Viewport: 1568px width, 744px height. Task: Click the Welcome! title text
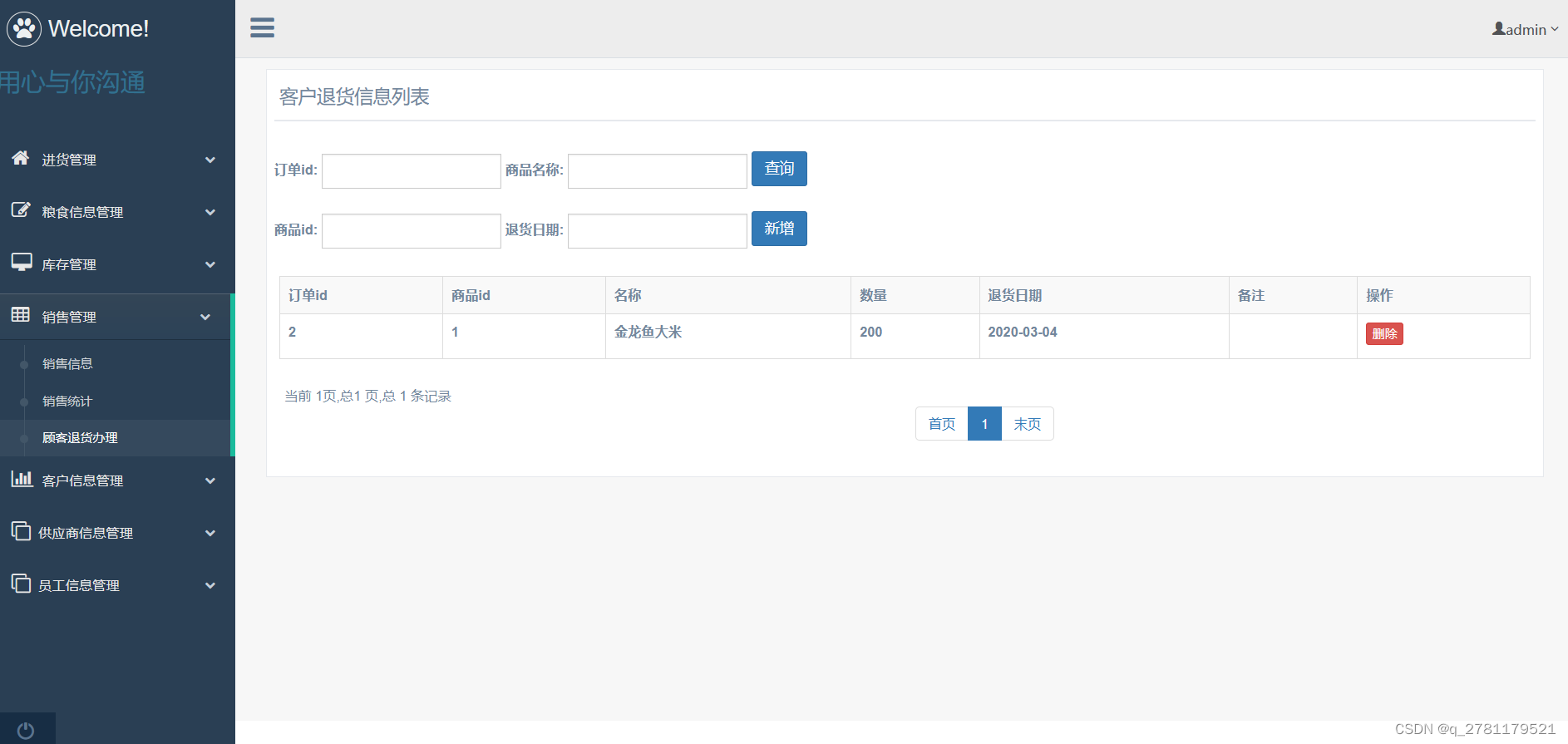pos(98,29)
